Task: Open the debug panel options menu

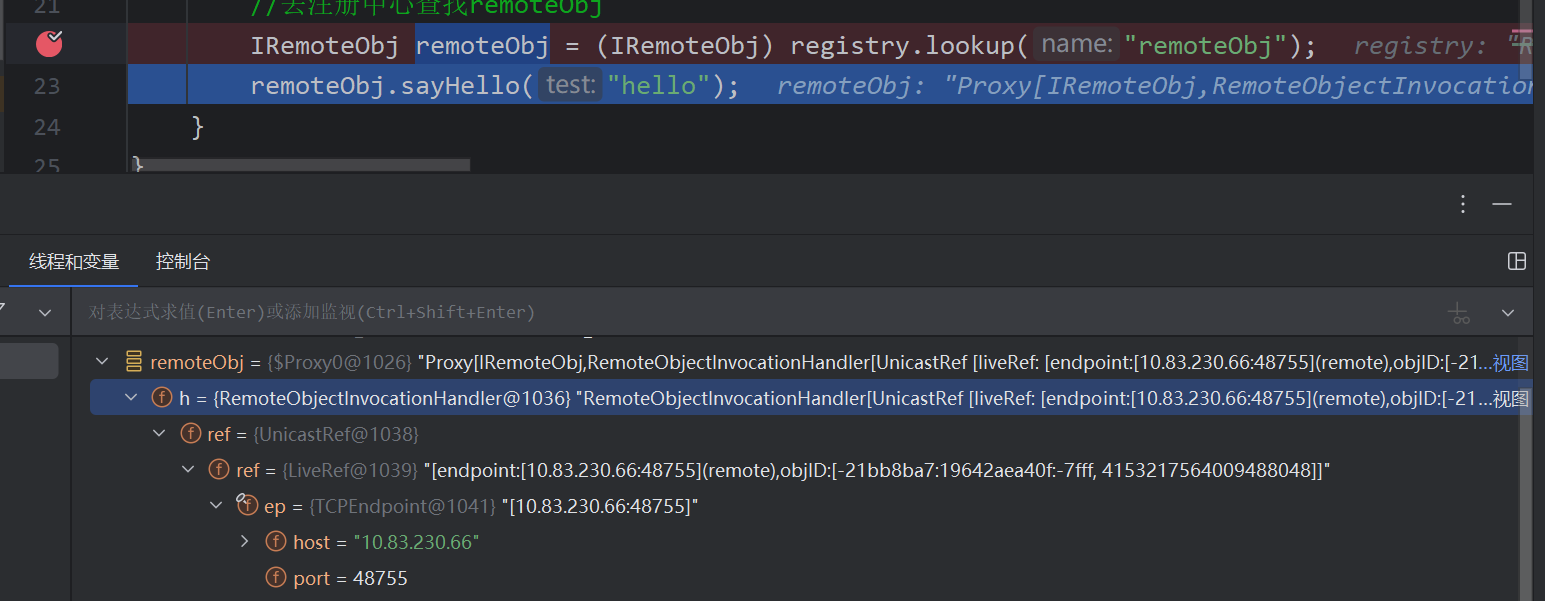Action: click(1463, 204)
